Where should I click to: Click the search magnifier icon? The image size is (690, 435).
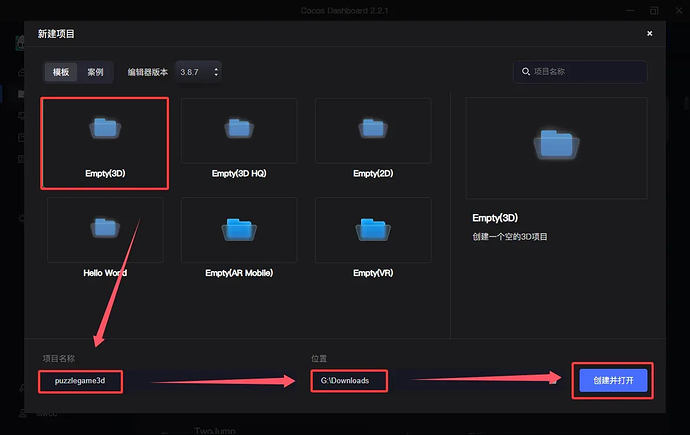(x=525, y=71)
